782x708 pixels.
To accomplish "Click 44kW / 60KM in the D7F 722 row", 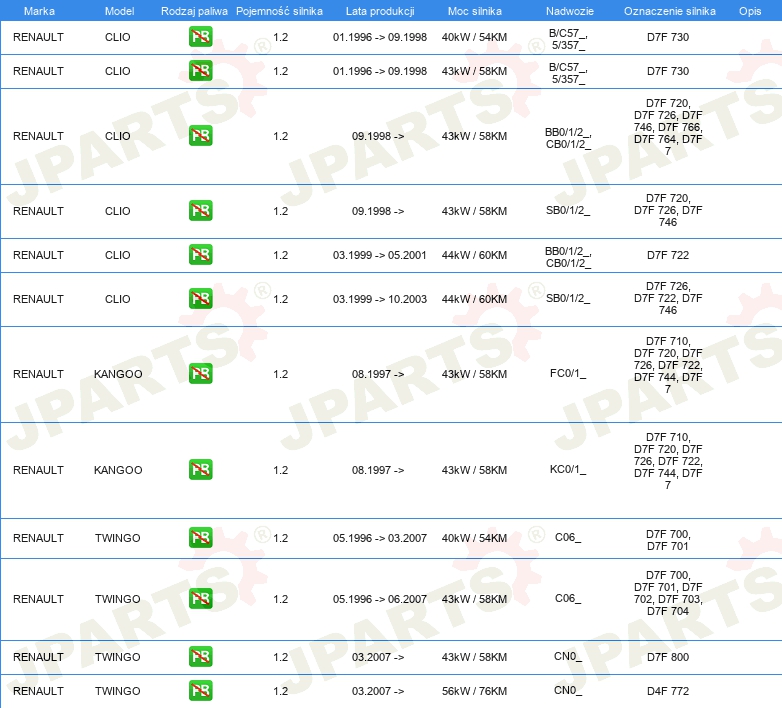I will 474,255.
